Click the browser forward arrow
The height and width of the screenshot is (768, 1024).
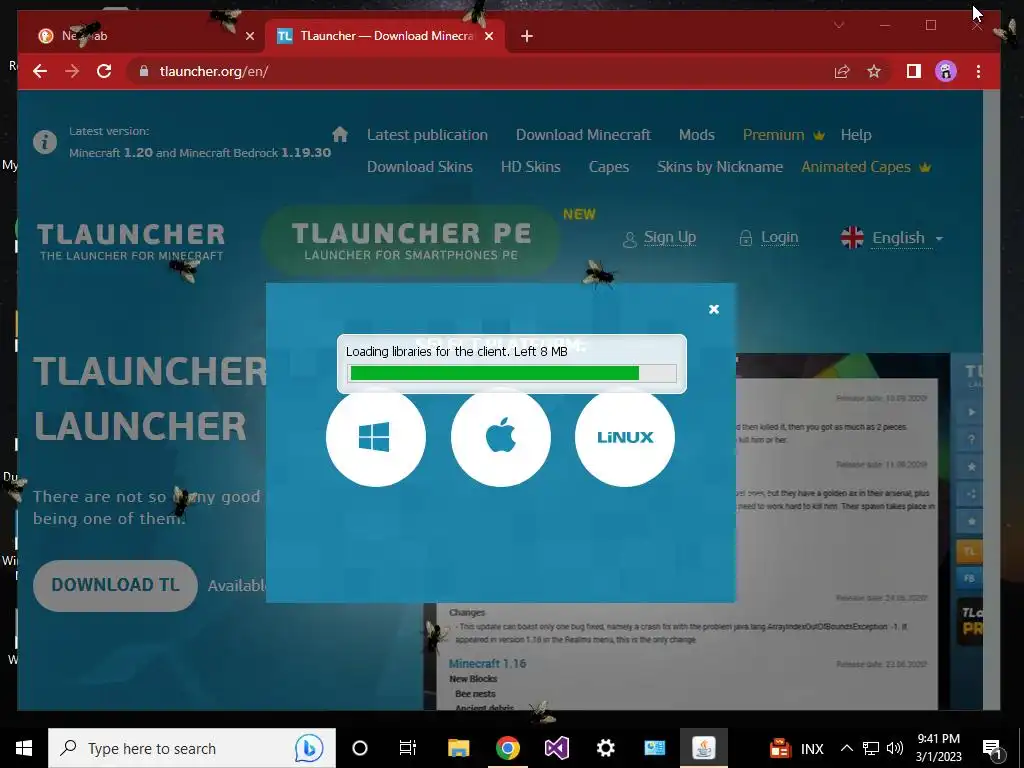(x=72, y=71)
